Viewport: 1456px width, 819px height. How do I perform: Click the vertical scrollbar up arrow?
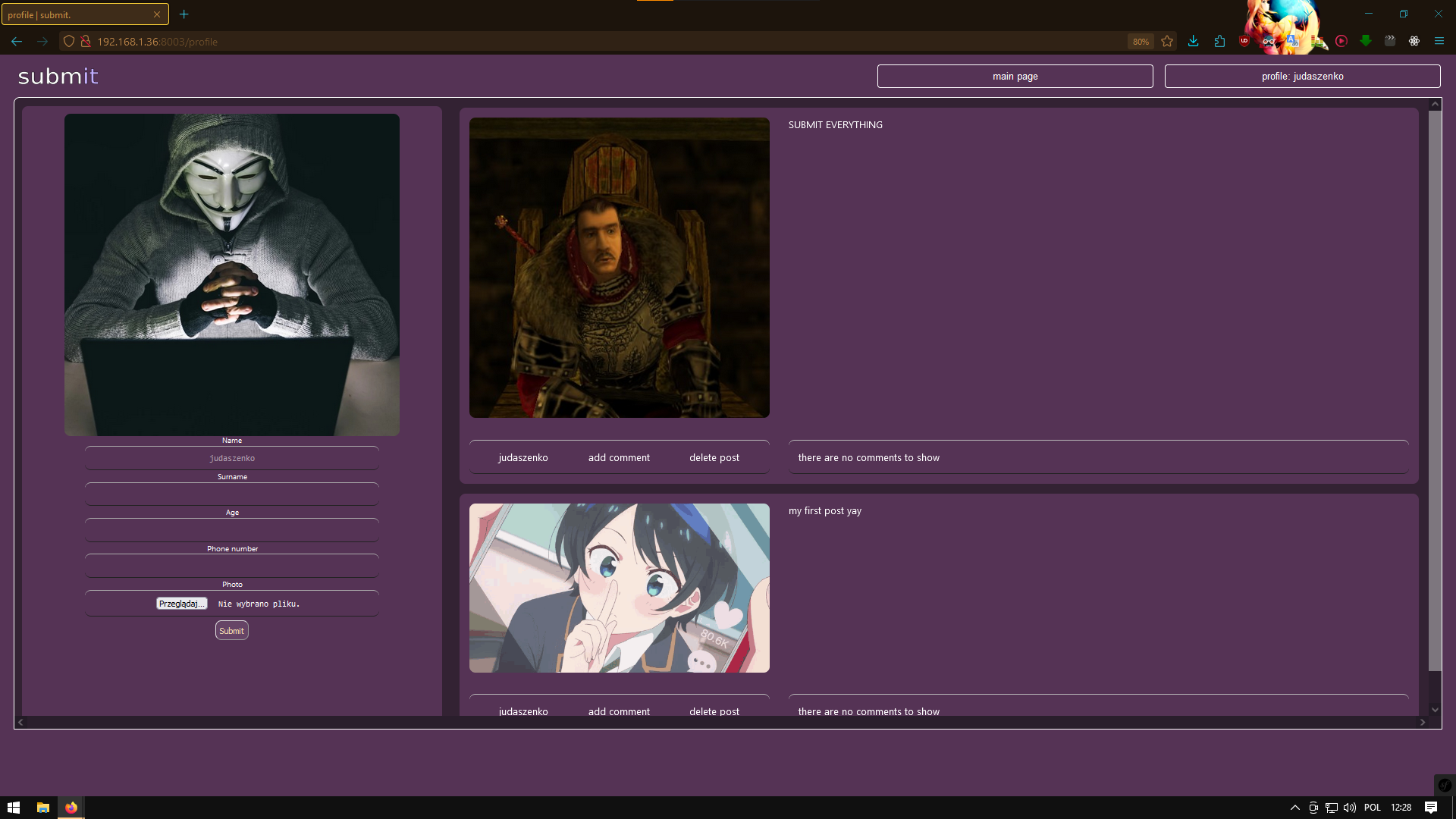(1435, 104)
